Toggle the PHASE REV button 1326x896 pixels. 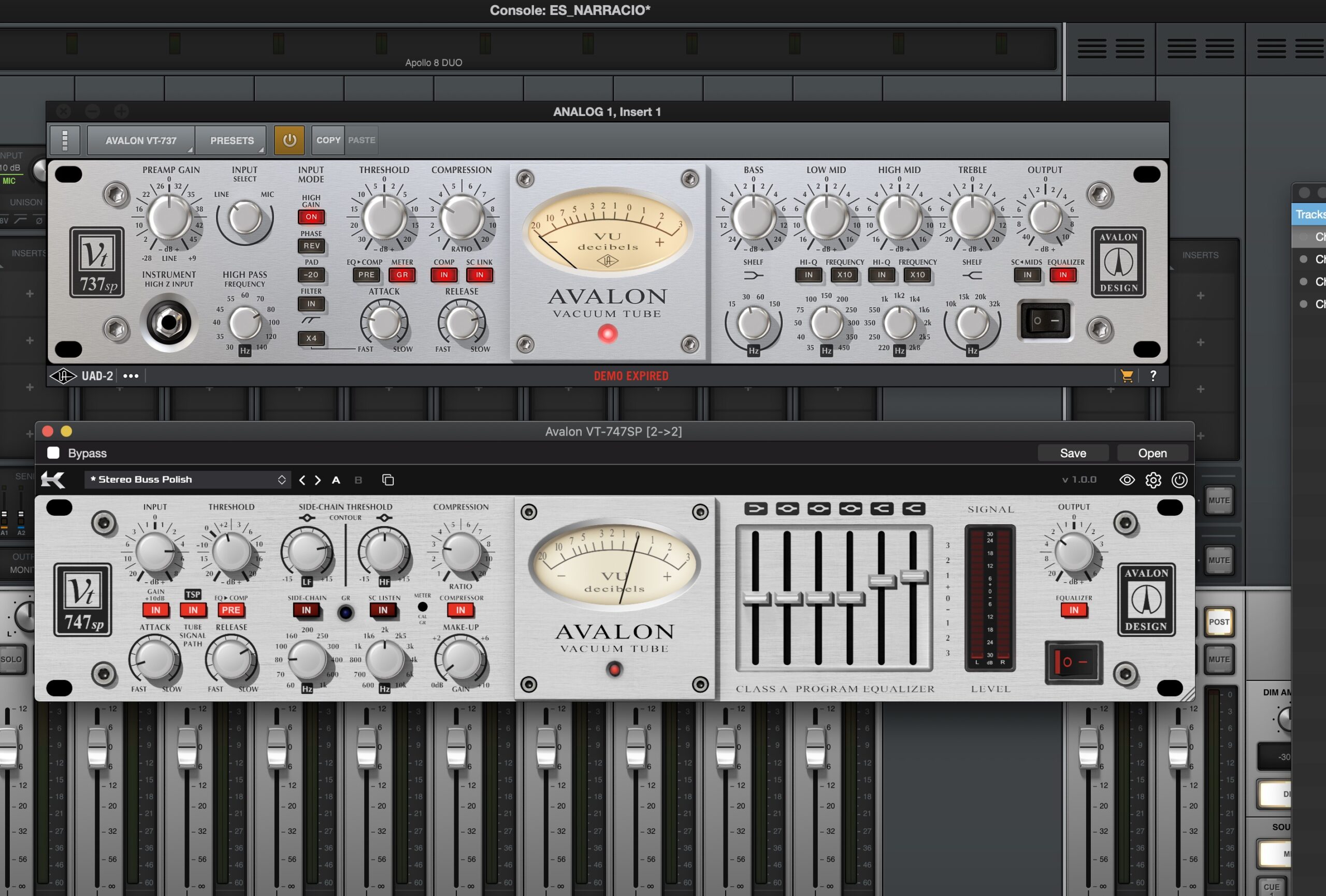311,246
